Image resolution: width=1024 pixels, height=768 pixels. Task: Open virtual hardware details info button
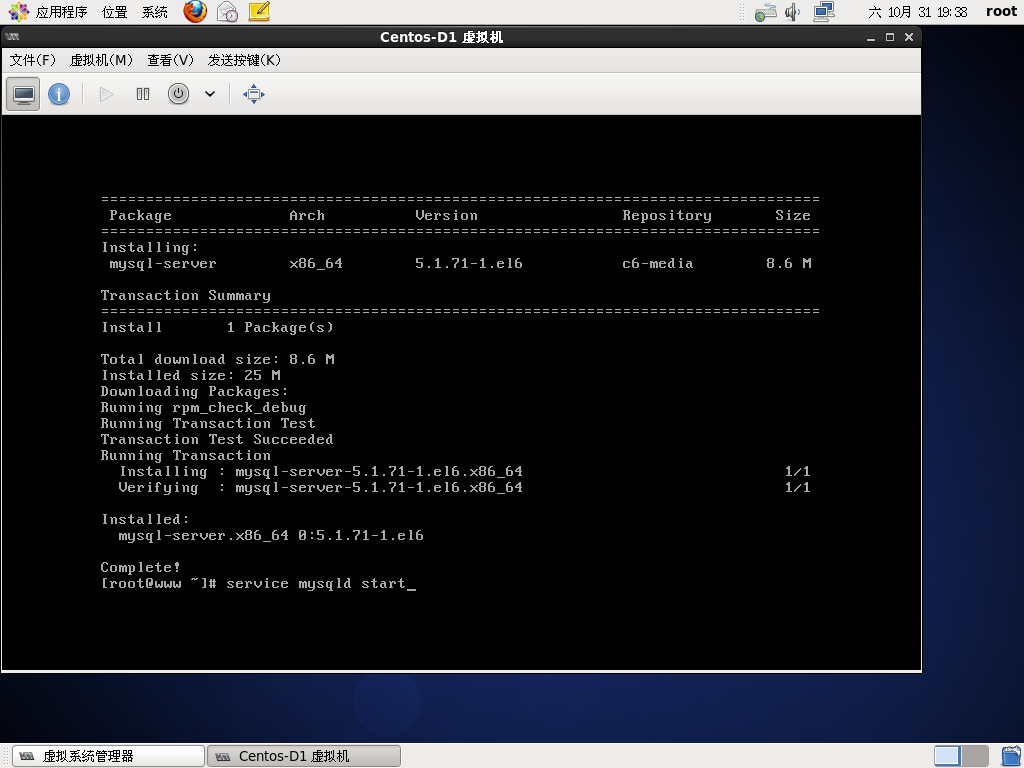(59, 94)
